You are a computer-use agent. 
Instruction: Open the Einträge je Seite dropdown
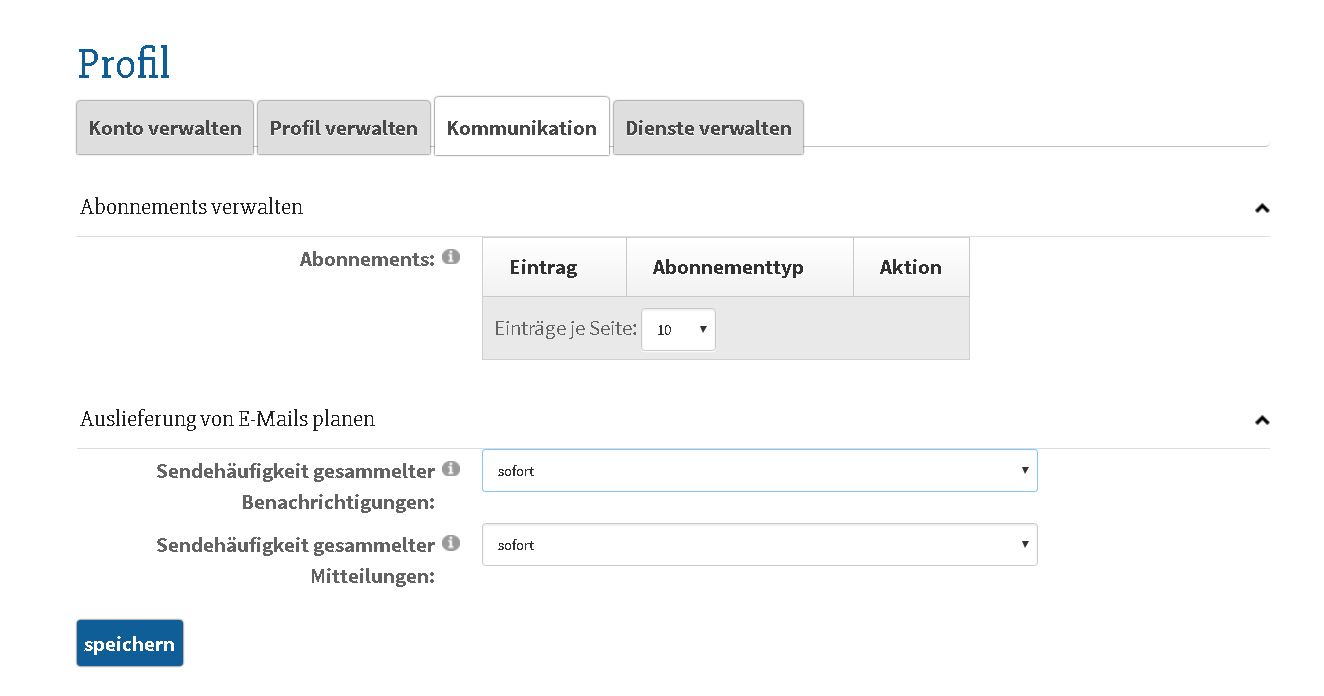[678, 329]
